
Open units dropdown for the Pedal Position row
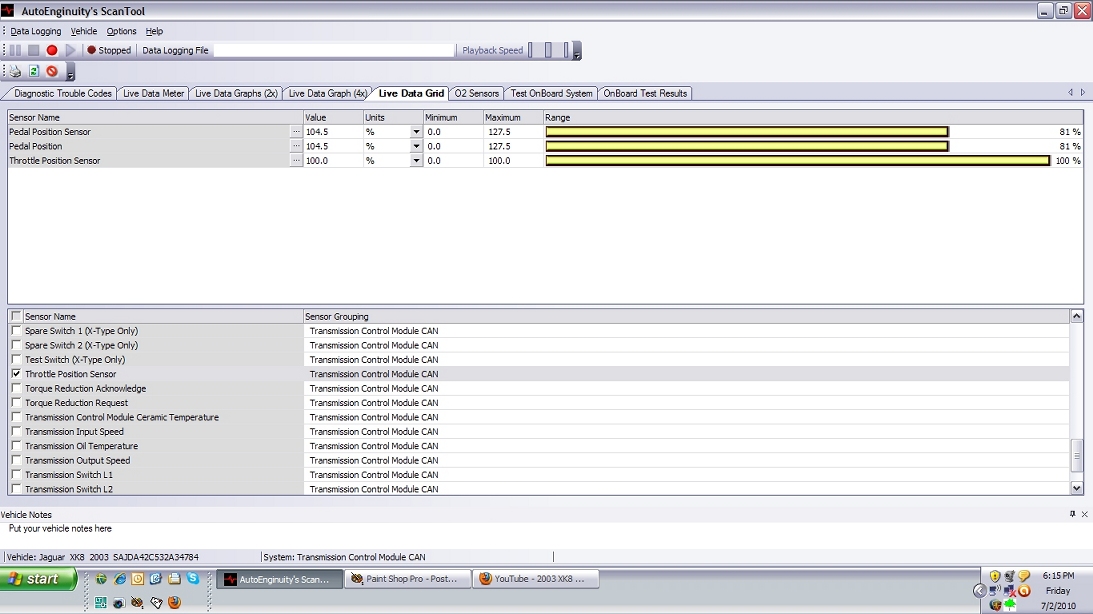click(x=416, y=146)
